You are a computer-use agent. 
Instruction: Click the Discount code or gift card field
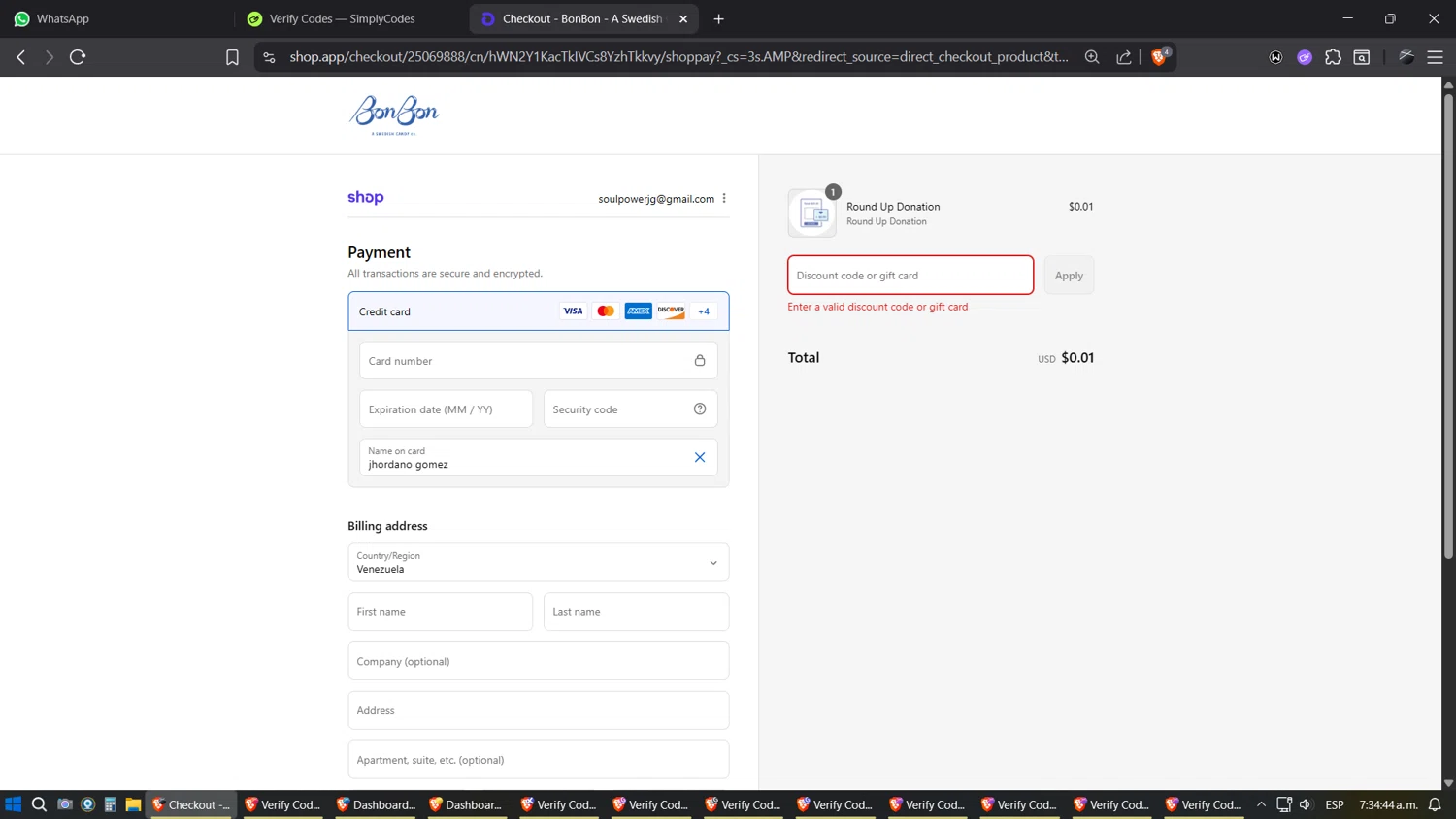[910, 276]
